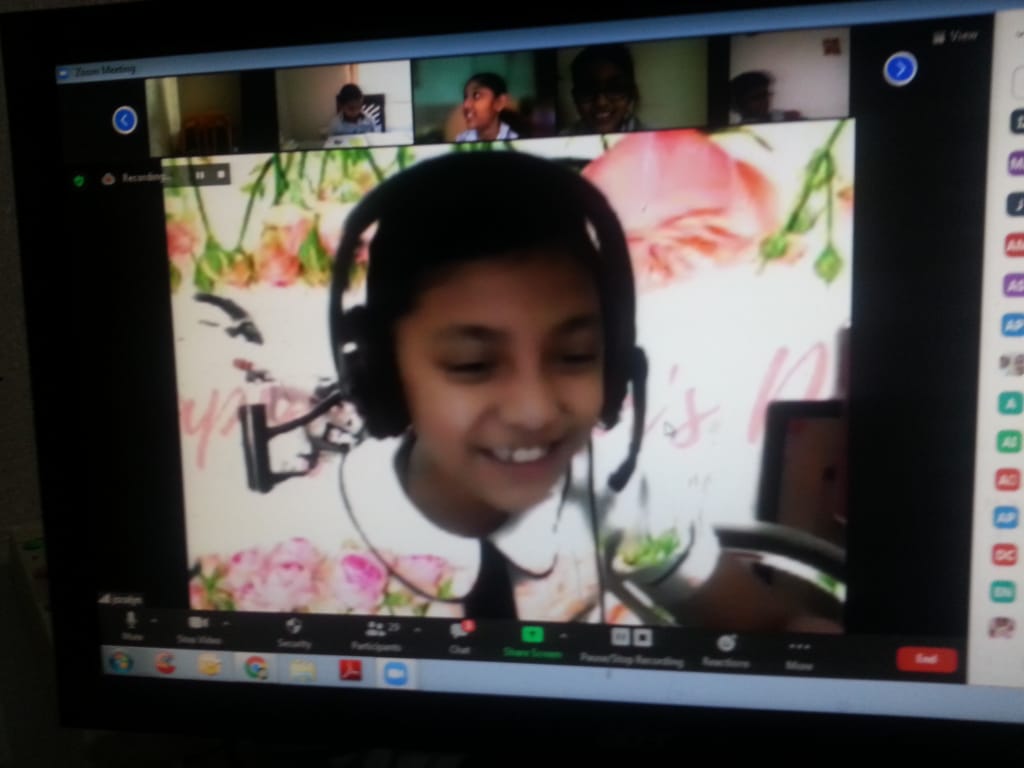Screen dimensions: 1024x768
Task: Click the red End meeting button
Action: coord(927,659)
